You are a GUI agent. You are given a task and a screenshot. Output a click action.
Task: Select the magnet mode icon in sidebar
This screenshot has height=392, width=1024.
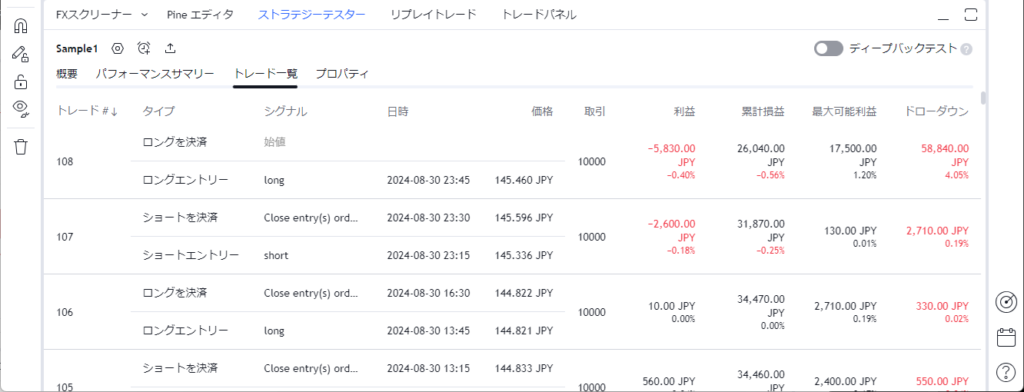coord(21,26)
